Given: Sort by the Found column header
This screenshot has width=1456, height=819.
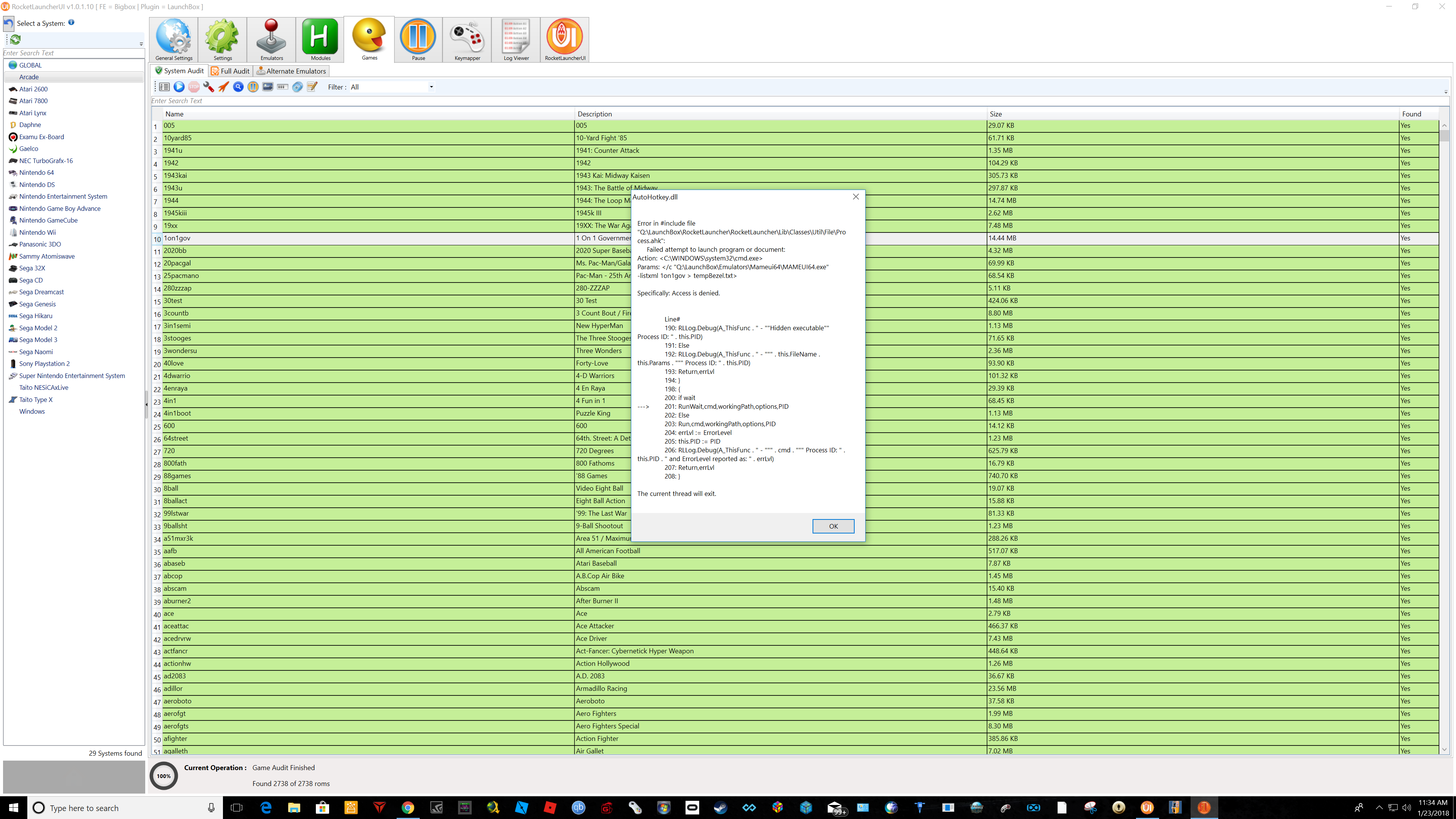Looking at the screenshot, I should [1419, 114].
